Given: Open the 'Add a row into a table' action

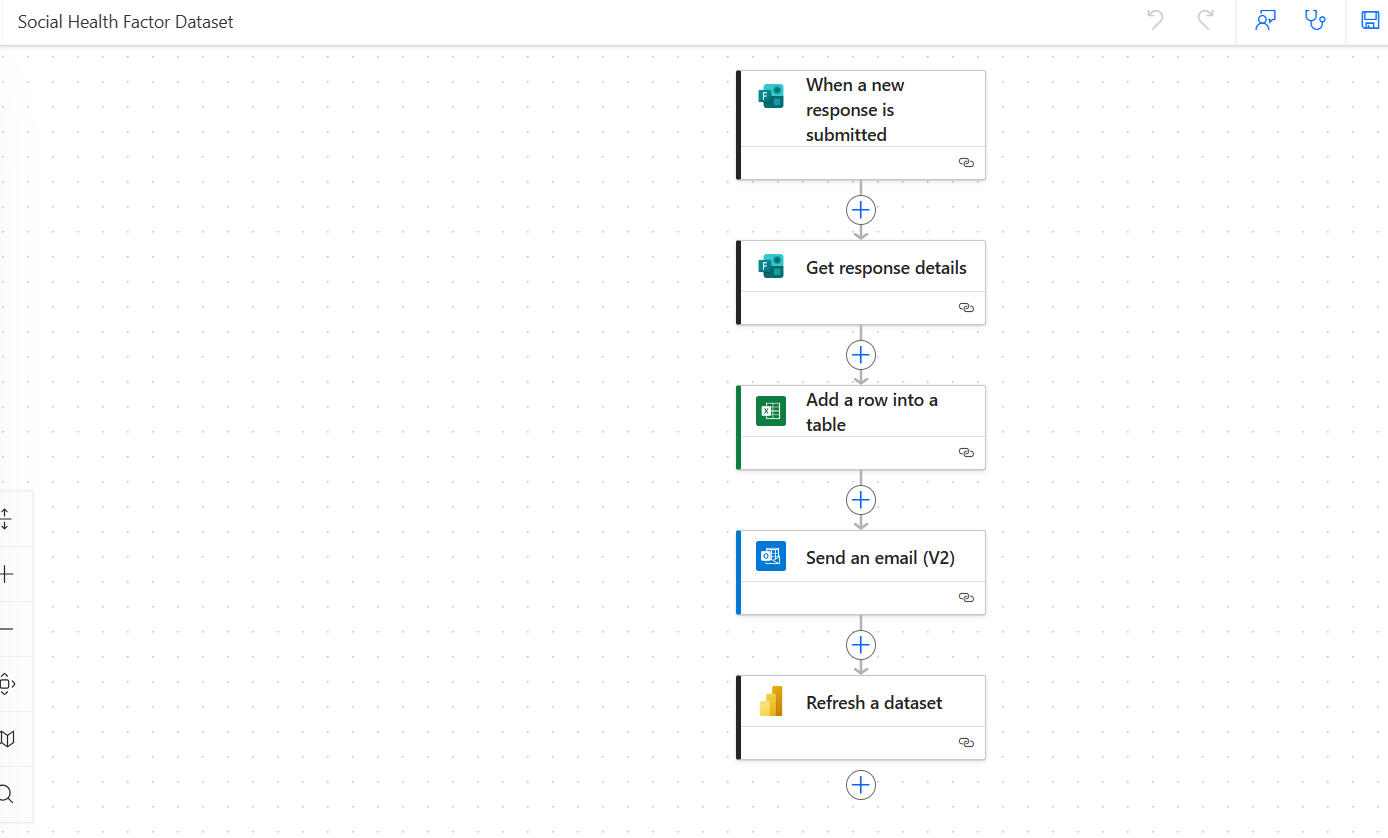Looking at the screenshot, I should click(871, 412).
